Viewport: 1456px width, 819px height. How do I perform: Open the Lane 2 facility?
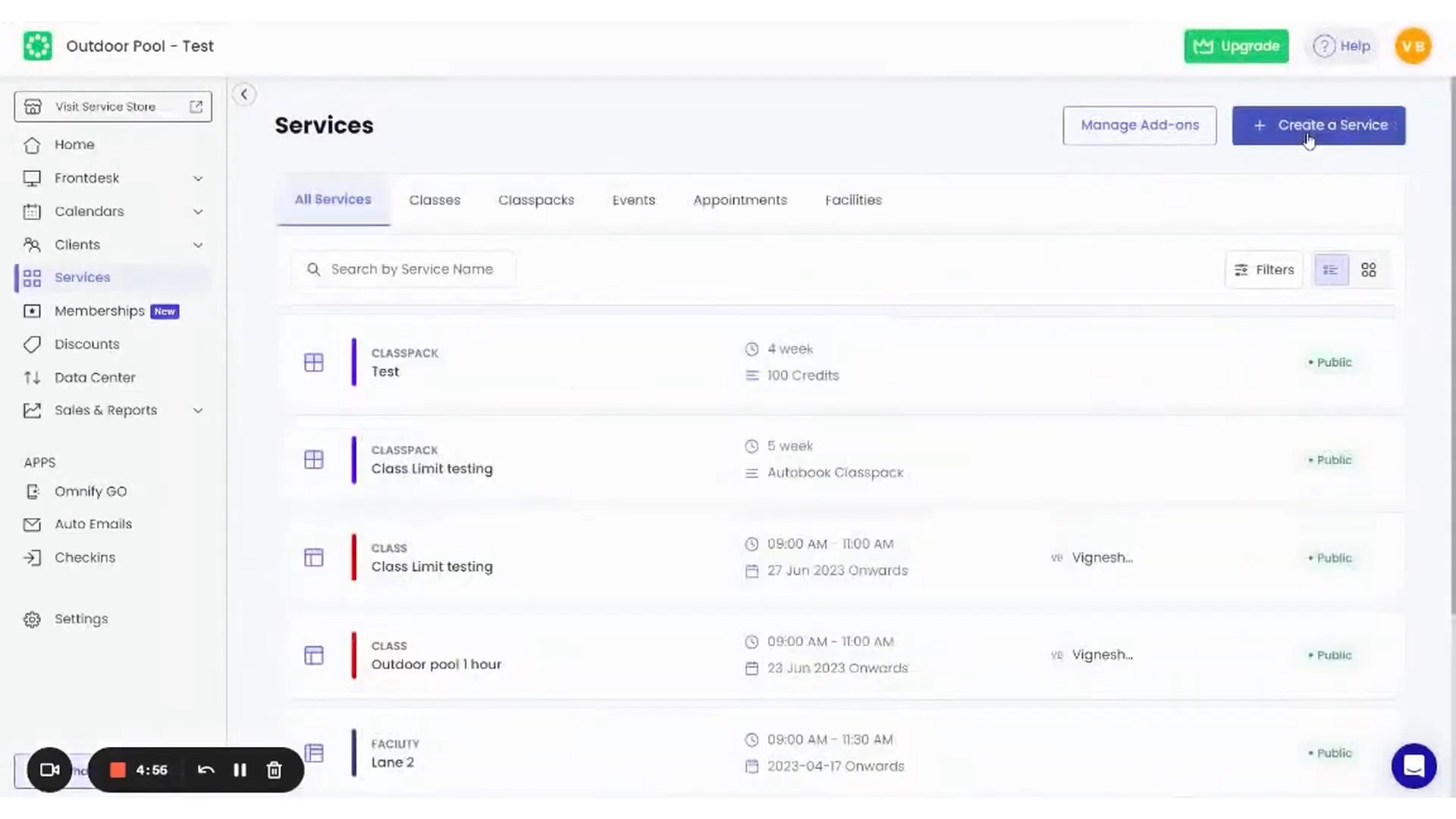842,753
